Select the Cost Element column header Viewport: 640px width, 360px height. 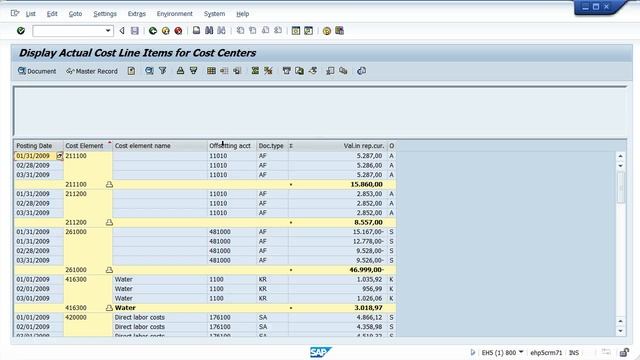coord(88,146)
